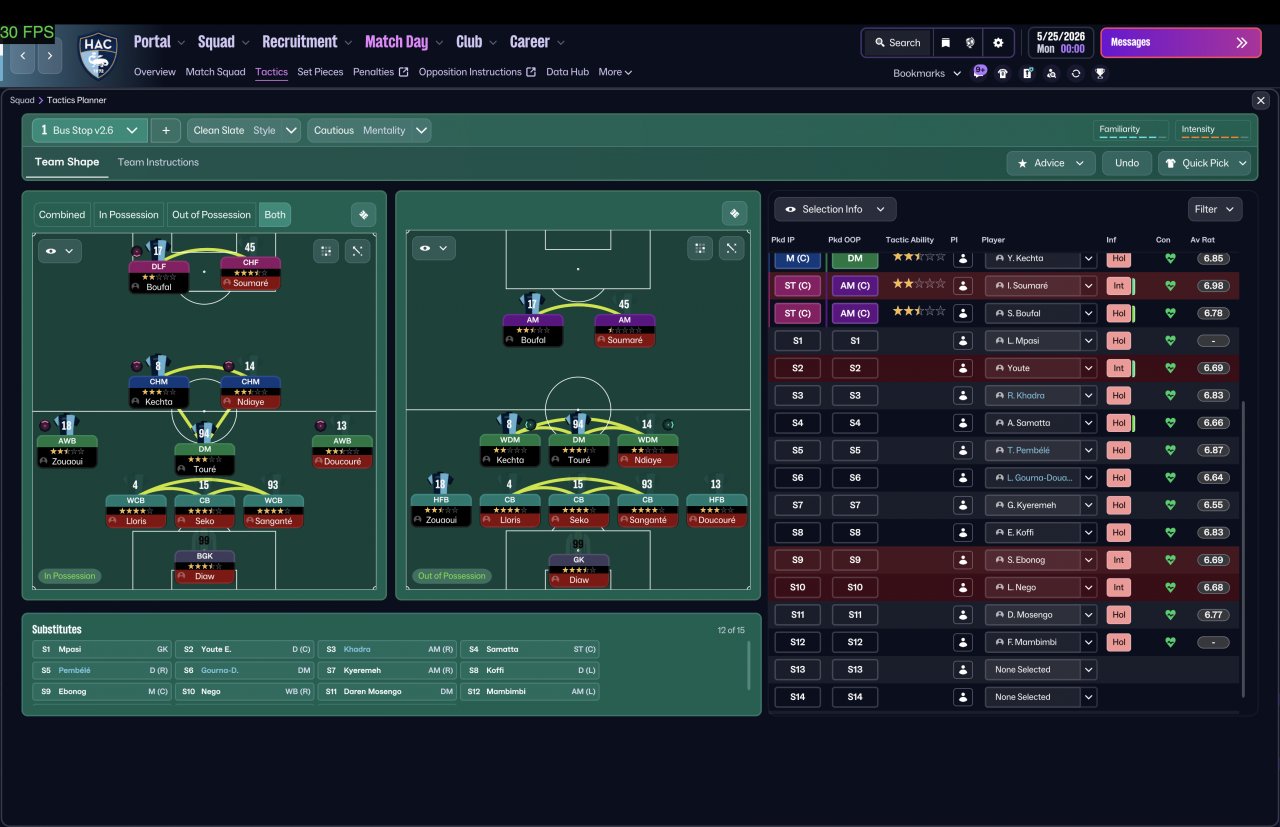Expand the Quick Pick dropdown
This screenshot has height=827, width=1280.
[x=1204, y=163]
